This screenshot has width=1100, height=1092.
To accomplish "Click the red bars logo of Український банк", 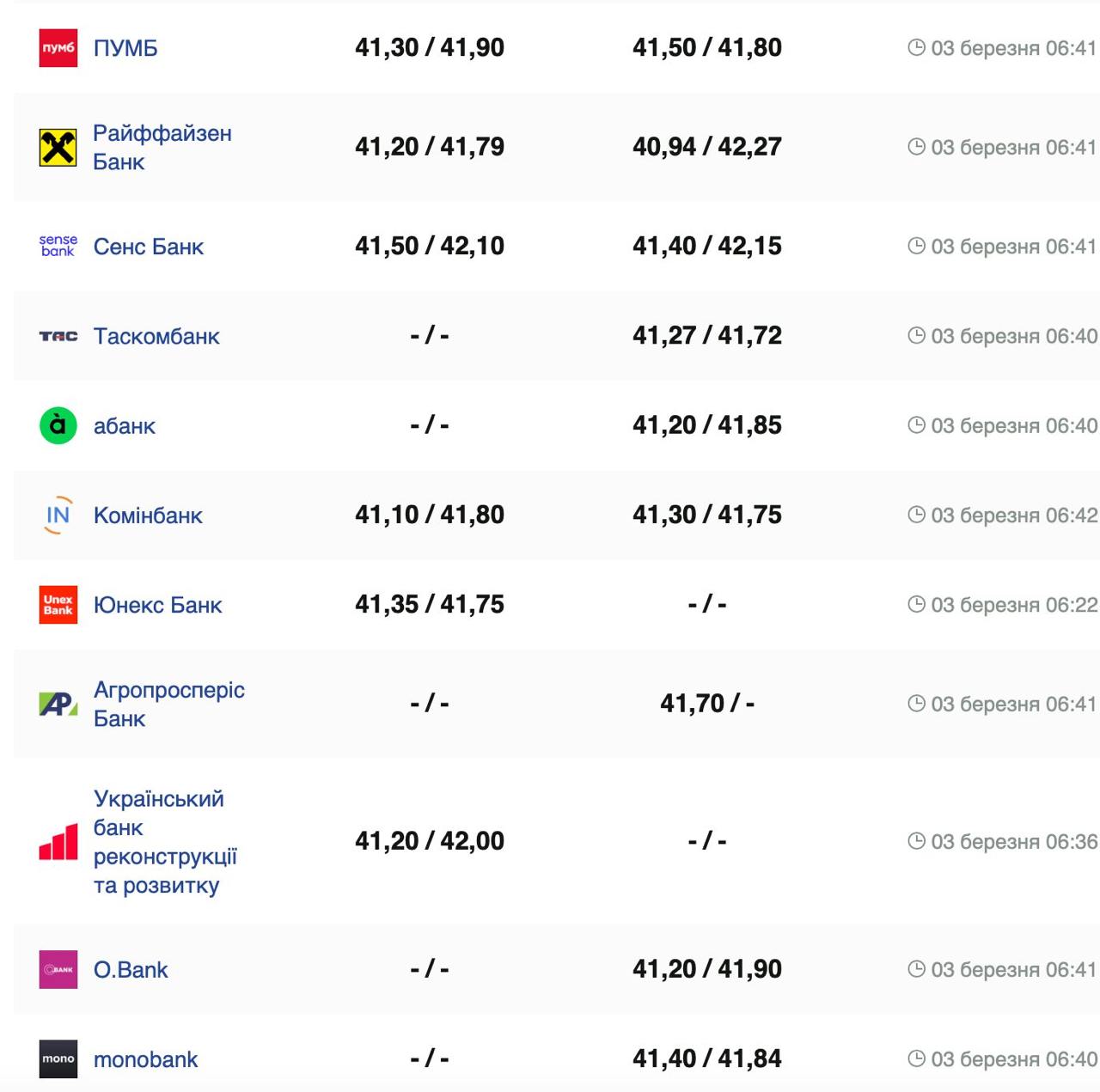I will (58, 842).
